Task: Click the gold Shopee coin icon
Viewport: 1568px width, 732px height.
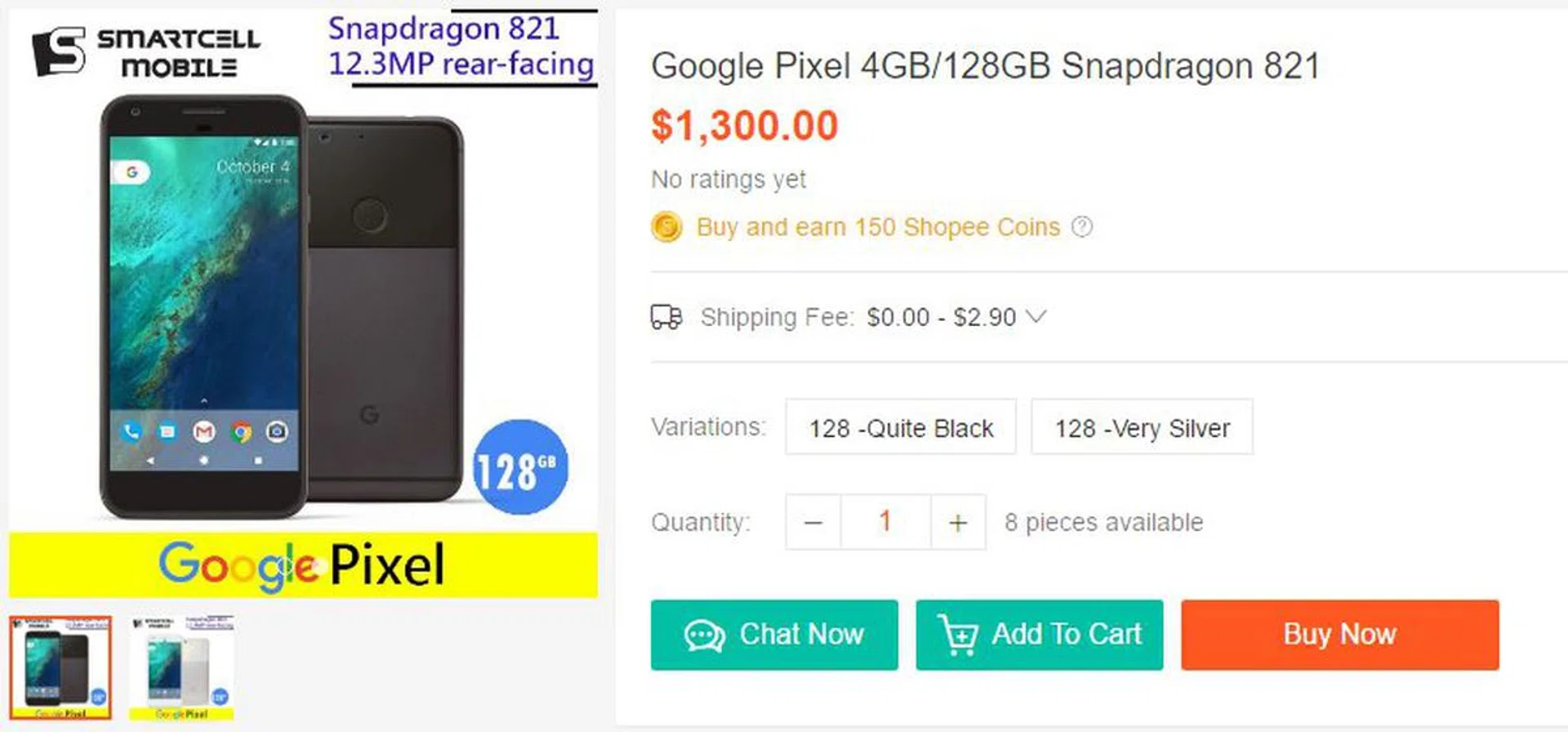Action: [x=666, y=226]
